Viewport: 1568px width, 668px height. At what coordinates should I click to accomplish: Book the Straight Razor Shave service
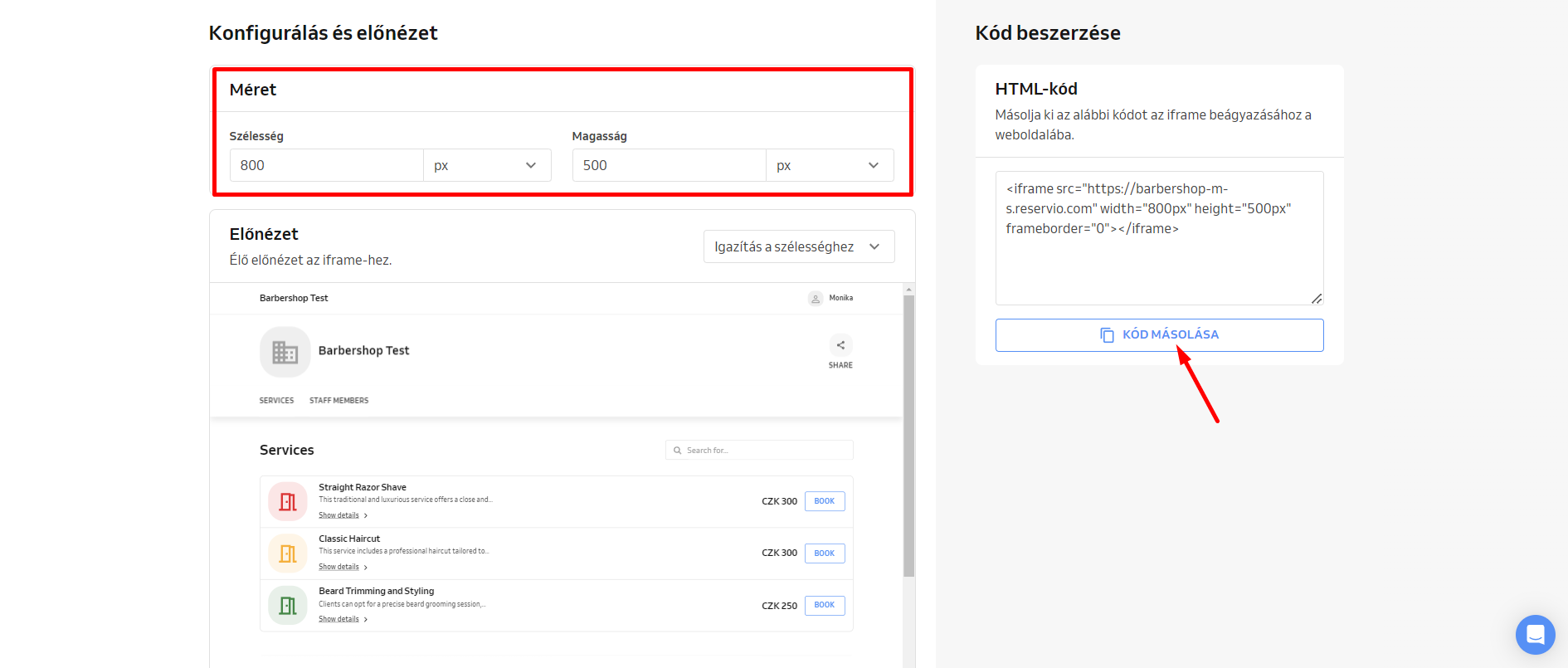tap(824, 501)
